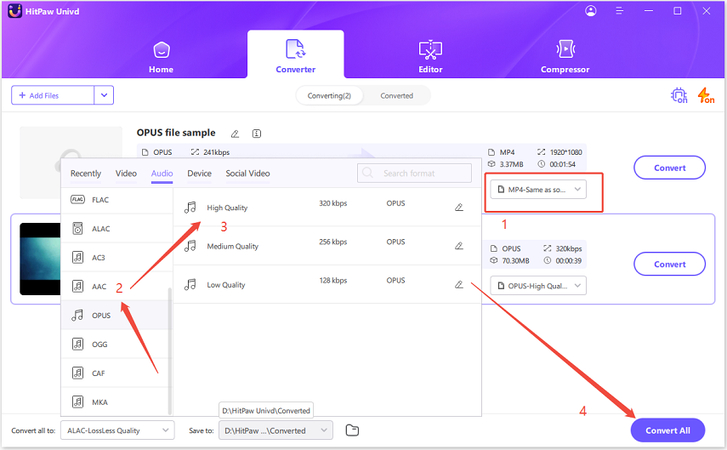This screenshot has width=727, height=450.
Task: Open the output folder icon
Action: 352,430
